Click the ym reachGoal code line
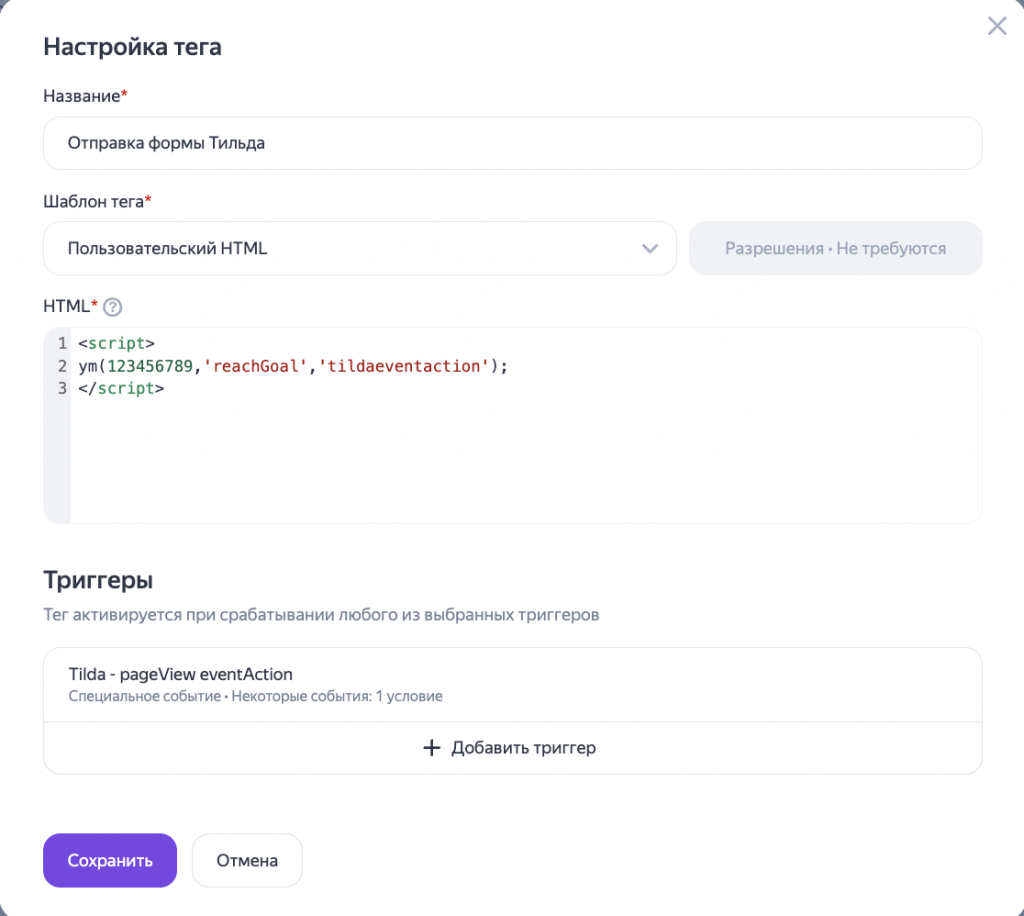Screen dimensions: 1024x916 (x=293, y=366)
